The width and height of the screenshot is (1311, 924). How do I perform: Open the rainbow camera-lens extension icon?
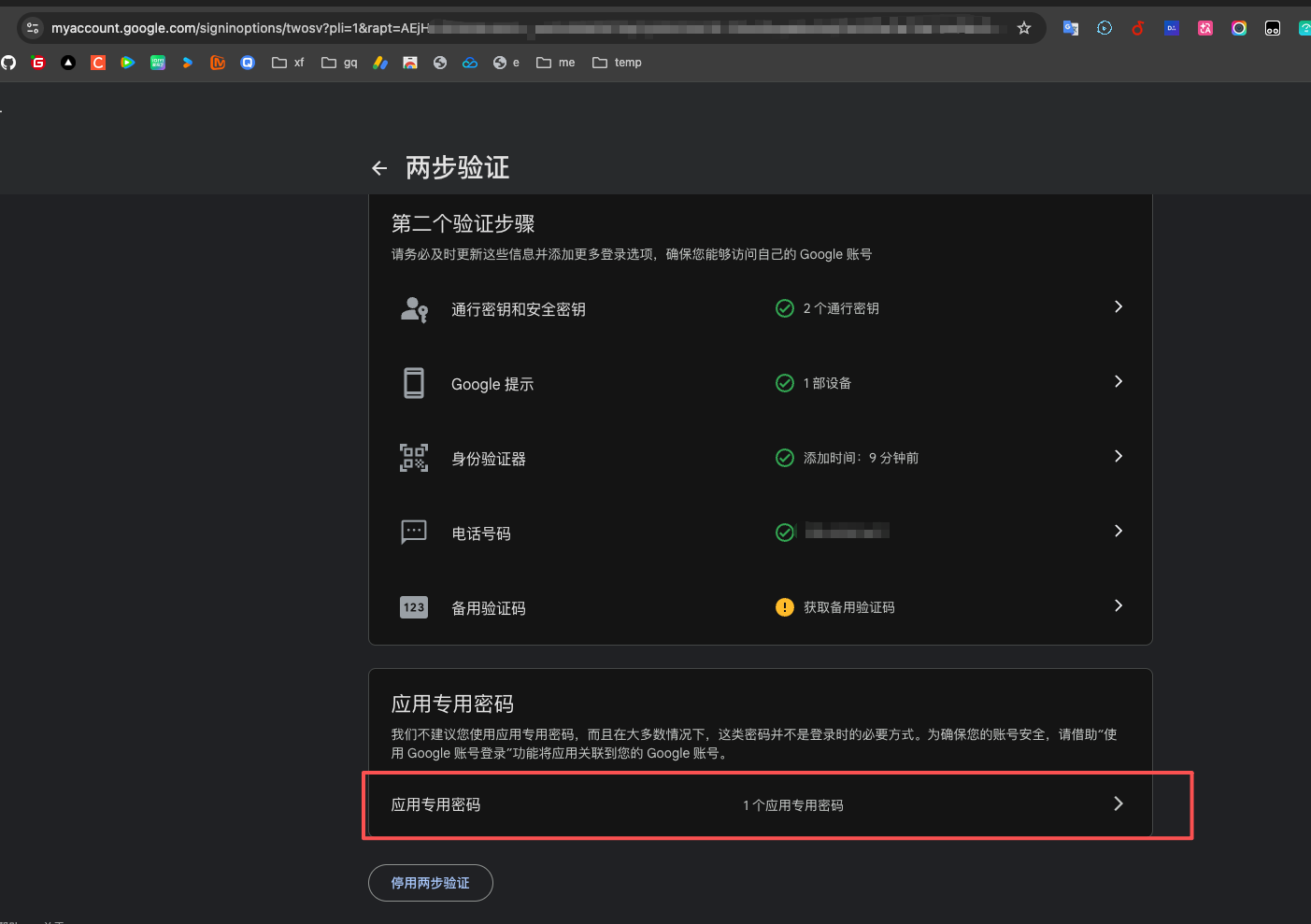(1239, 28)
